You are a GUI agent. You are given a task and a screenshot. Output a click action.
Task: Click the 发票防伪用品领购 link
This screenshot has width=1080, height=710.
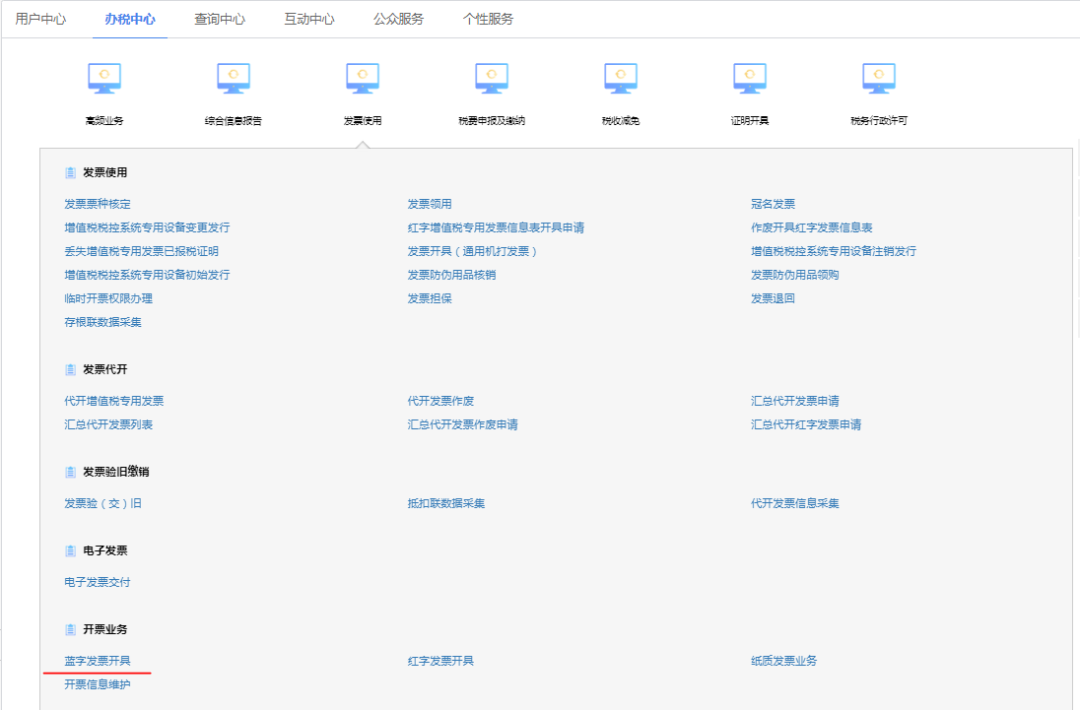[795, 275]
